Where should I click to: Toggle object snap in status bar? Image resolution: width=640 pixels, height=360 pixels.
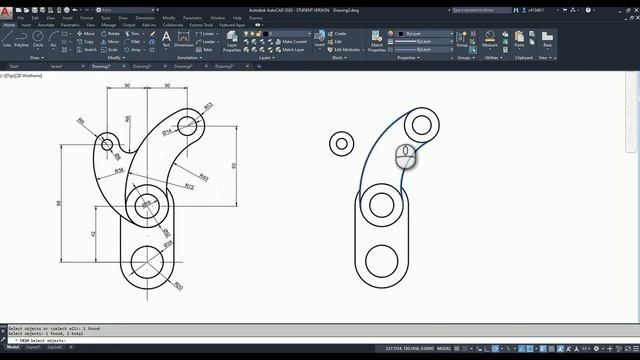click(x=529, y=349)
